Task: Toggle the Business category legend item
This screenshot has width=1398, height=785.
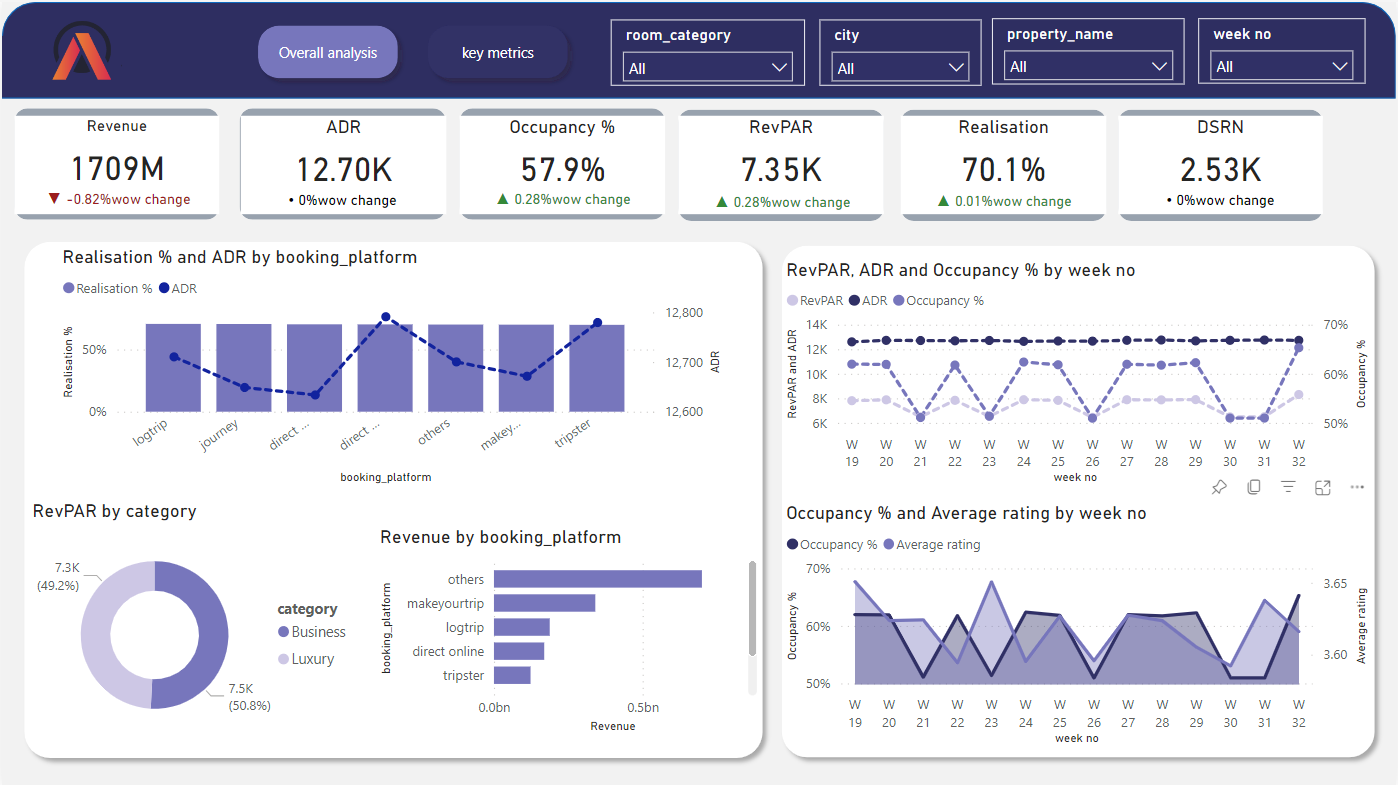Action: tap(284, 632)
